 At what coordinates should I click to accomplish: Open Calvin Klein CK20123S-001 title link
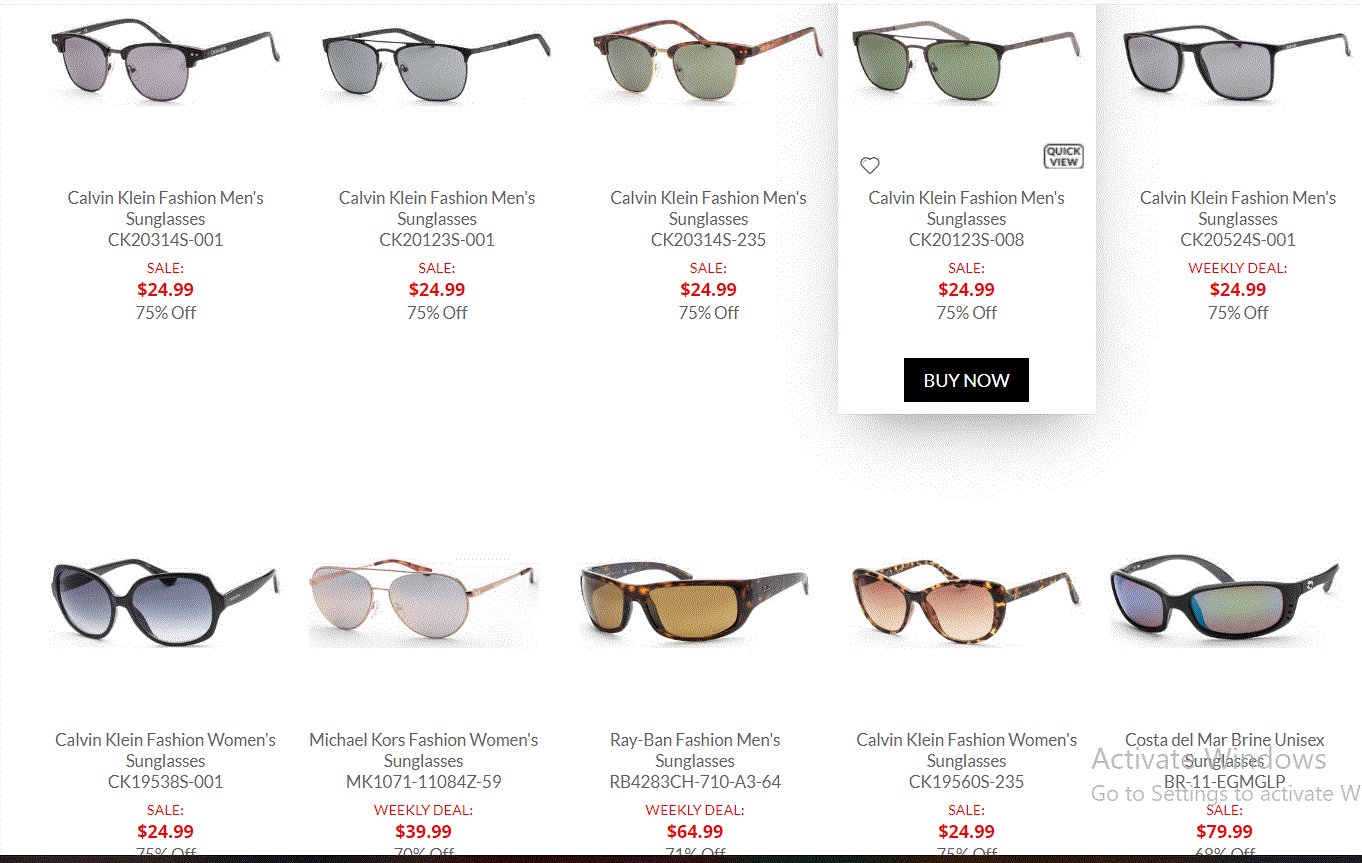point(437,219)
